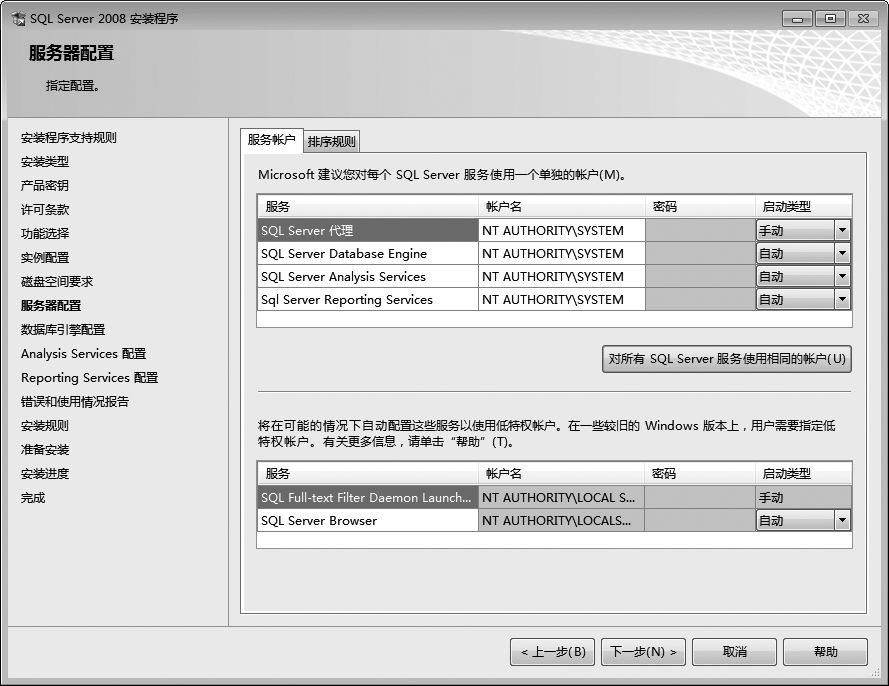Screen dimensions: 889x686
Task: Select the SQL Server Browser row
Action: tap(368, 520)
